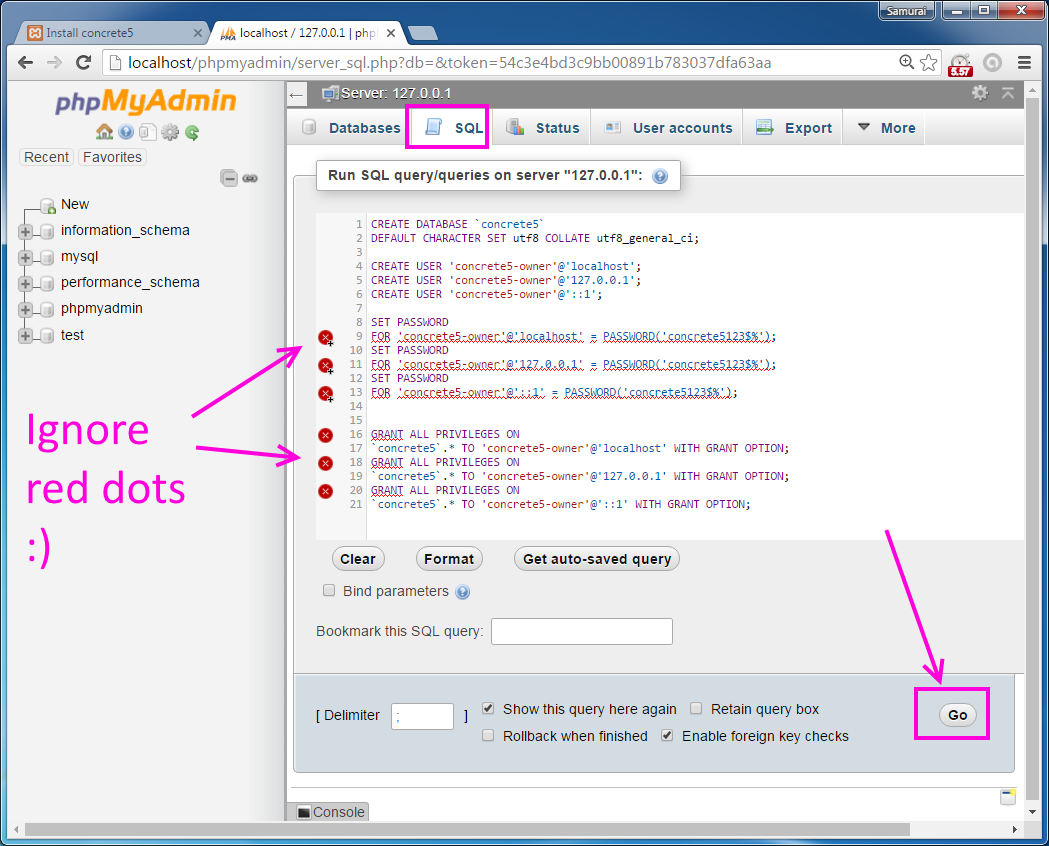Image resolution: width=1049 pixels, height=846 pixels.
Task: Open the More dropdown tab
Action: pyautogui.click(x=885, y=128)
